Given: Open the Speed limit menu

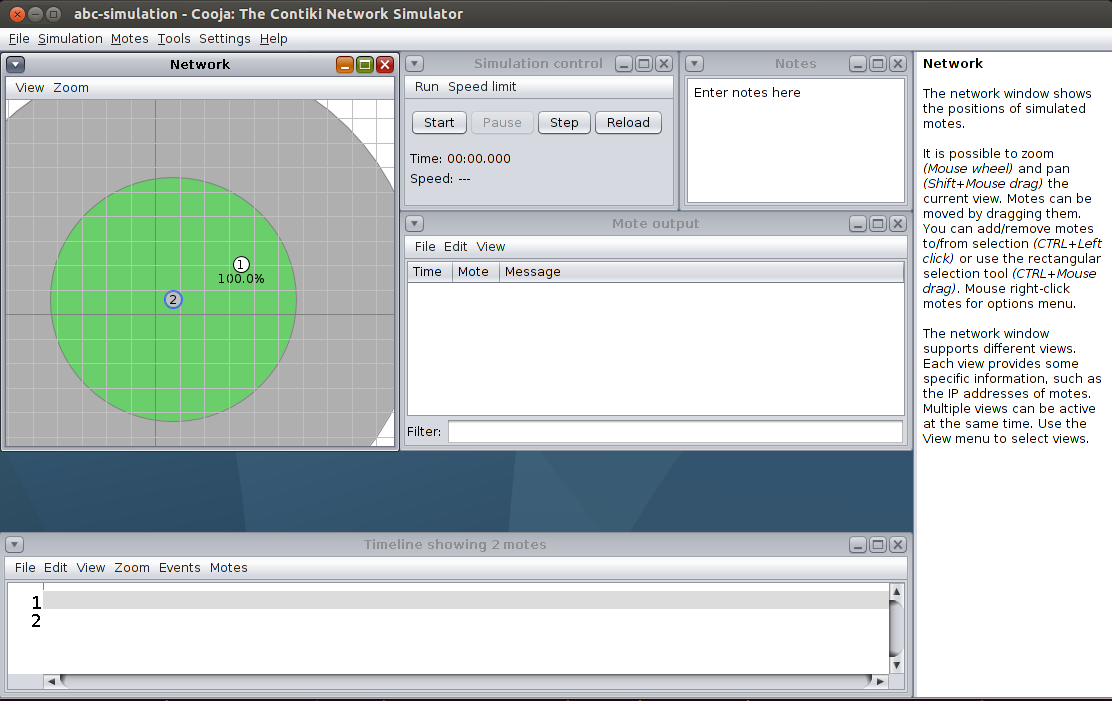Looking at the screenshot, I should (x=482, y=87).
